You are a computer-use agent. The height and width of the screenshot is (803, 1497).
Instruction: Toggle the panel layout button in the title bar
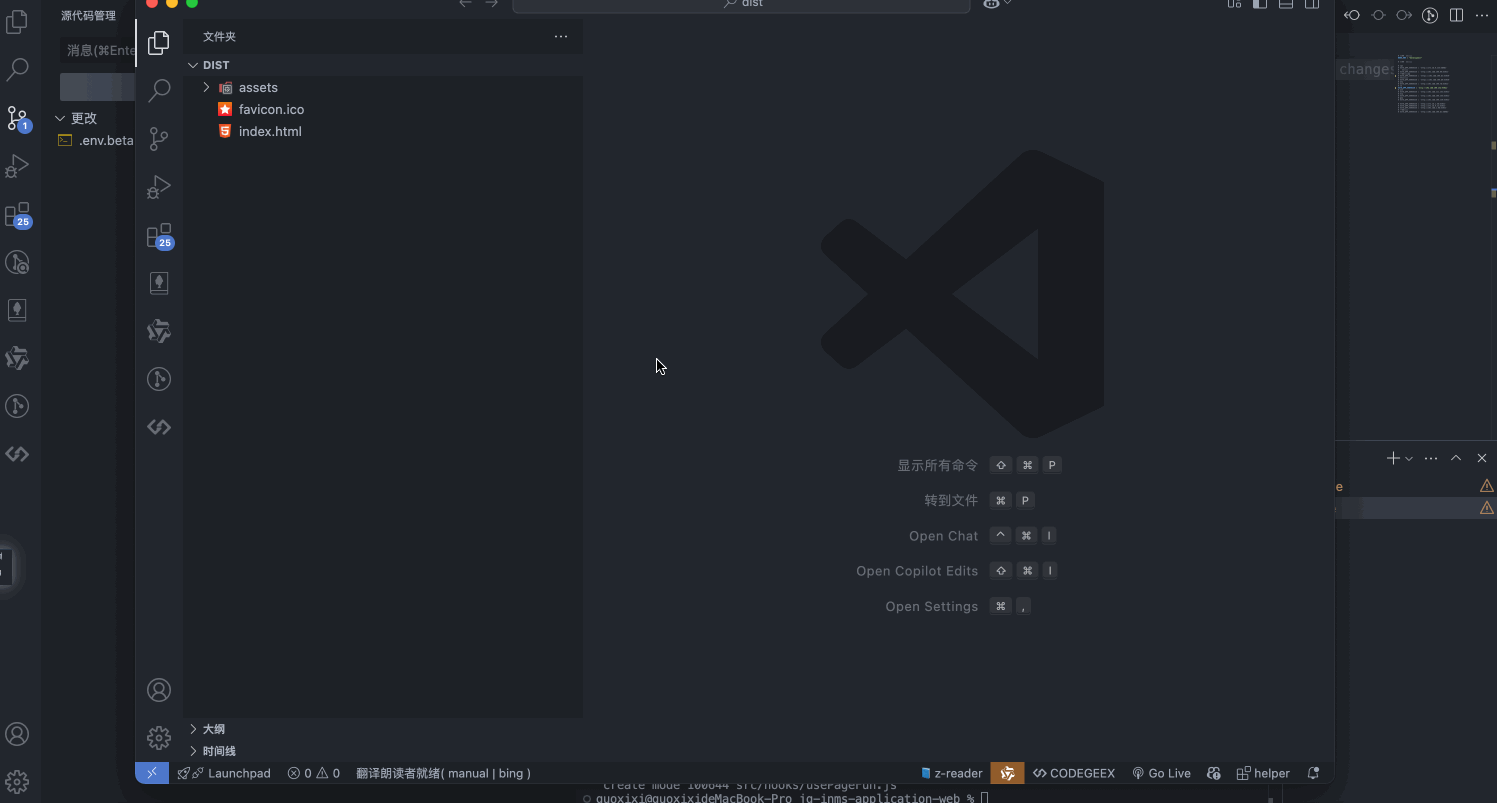[1286, 4]
